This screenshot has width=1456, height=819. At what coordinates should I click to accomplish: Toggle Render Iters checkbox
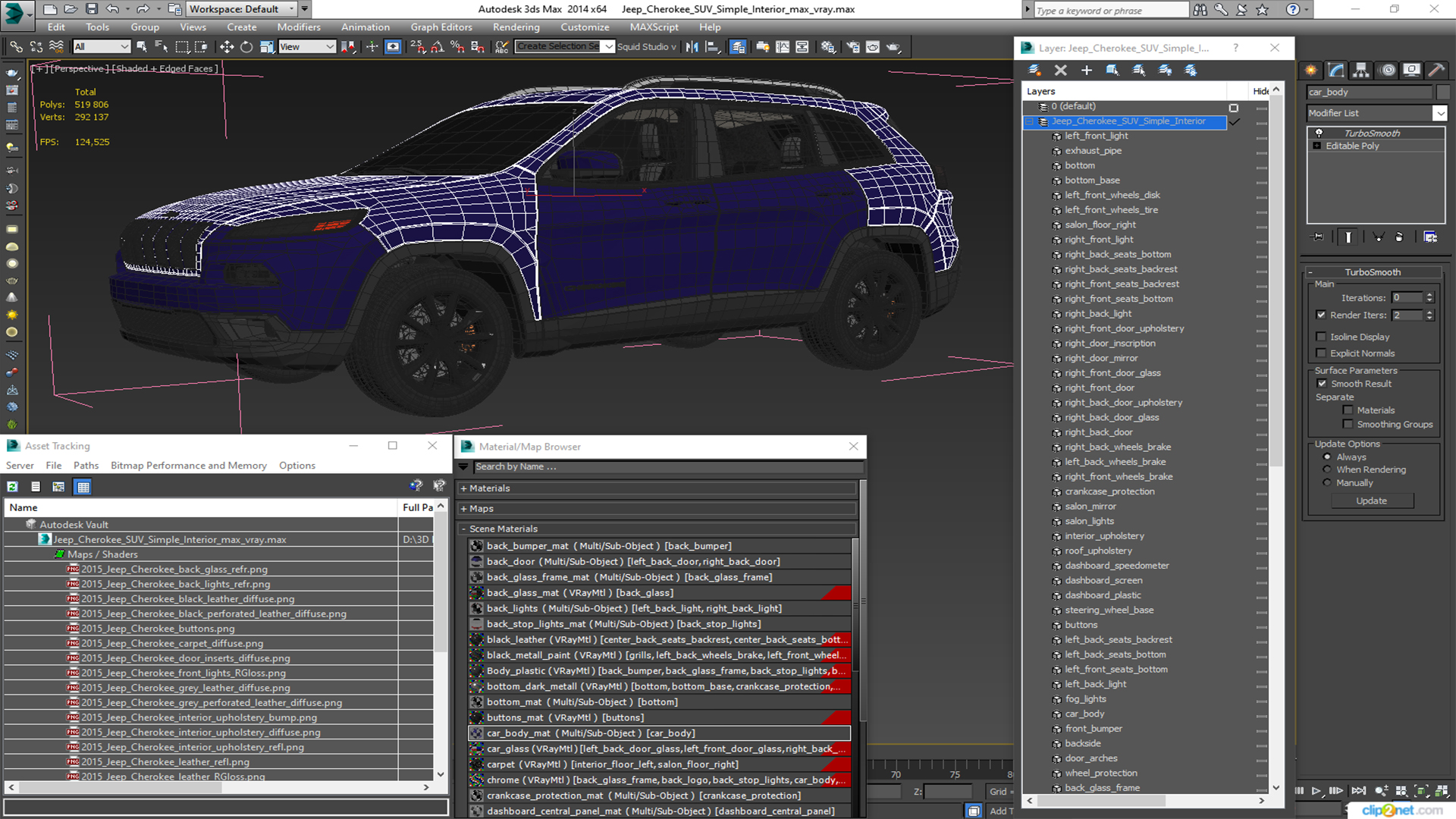(1321, 315)
